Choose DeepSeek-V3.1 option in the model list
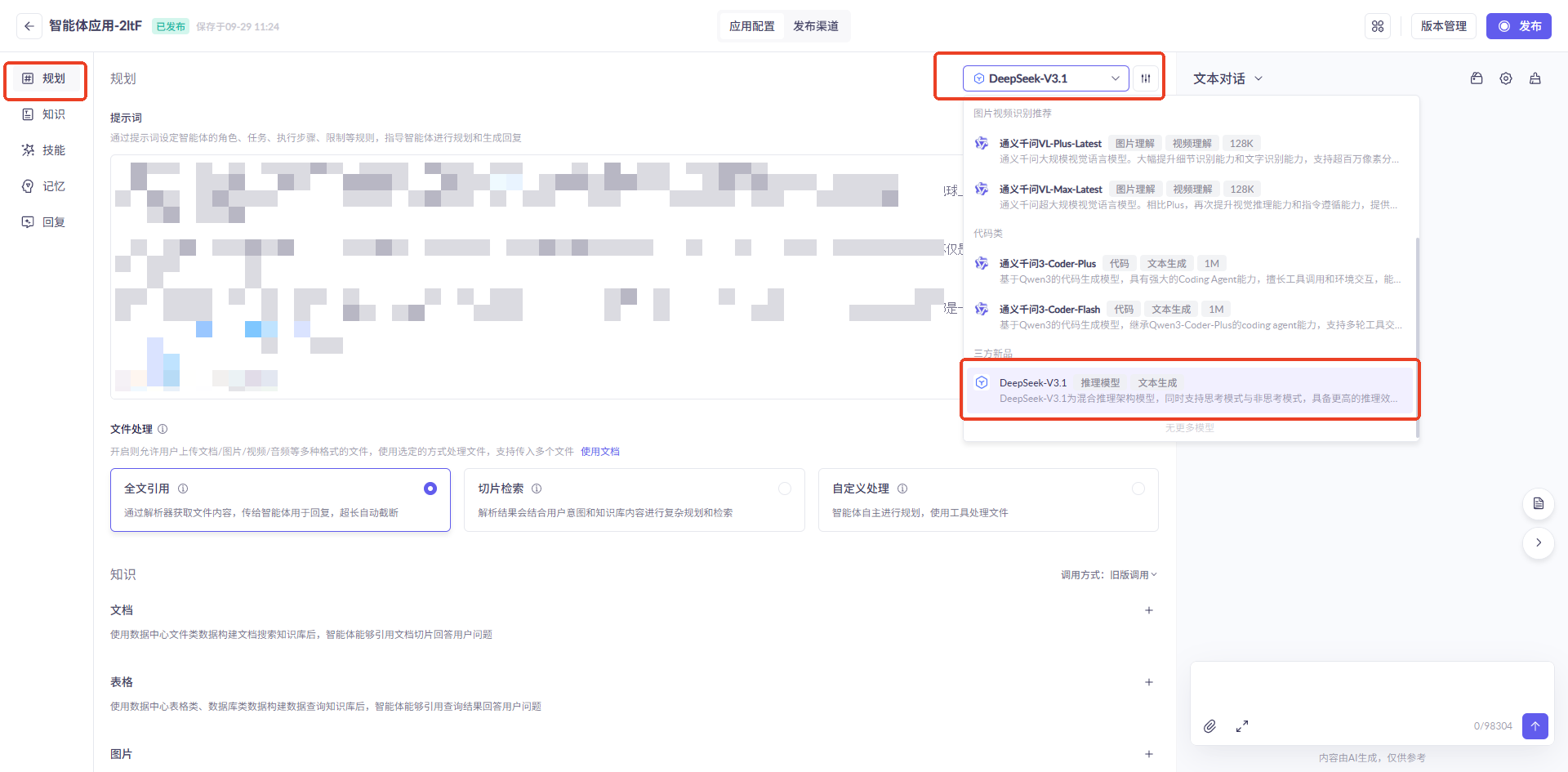Screen dimensions: 1568x772 coord(1189,390)
